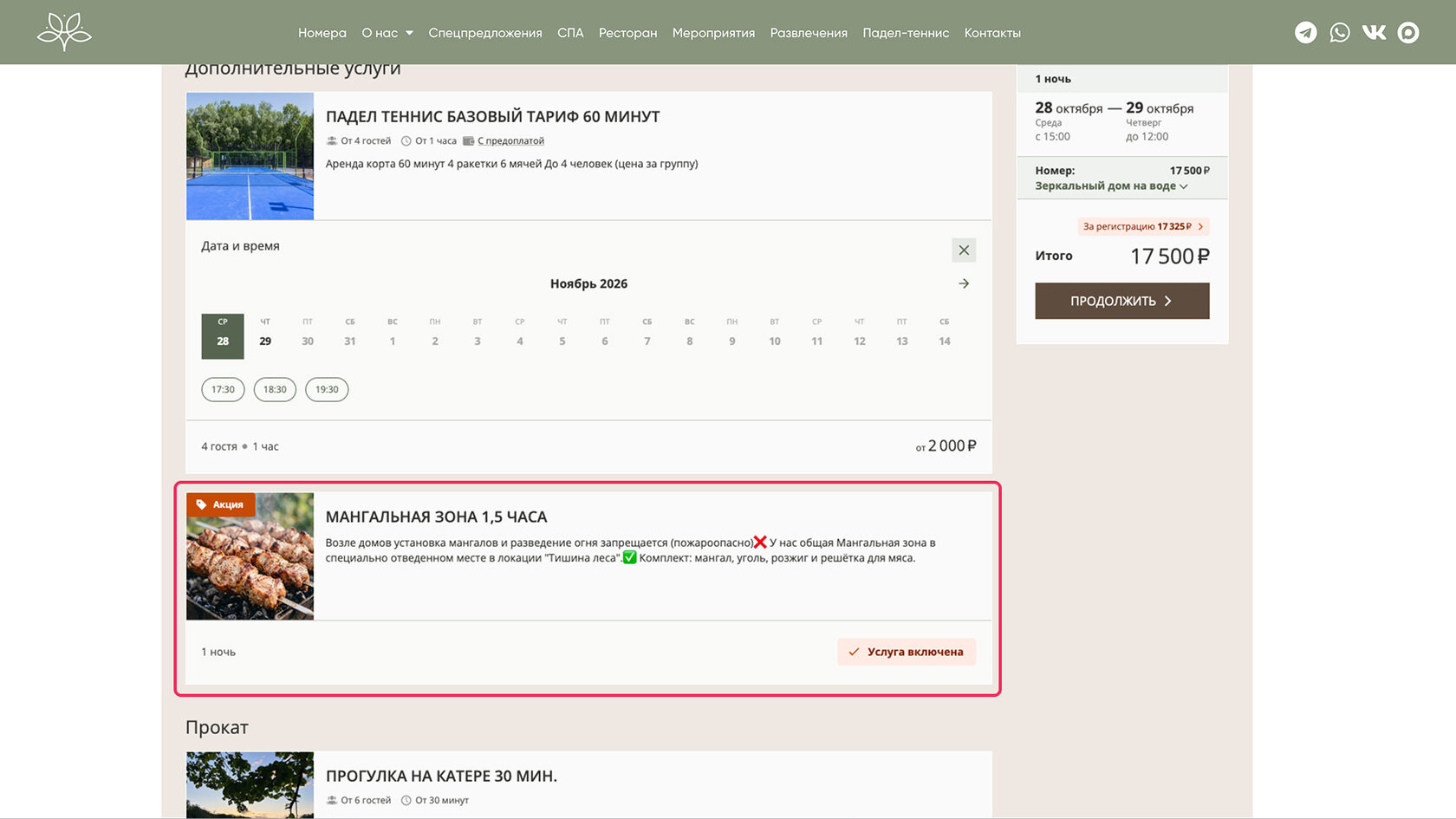Click ПРОГУЛКА НА КАТЕРЕ 30 МИН. title
Screen dimensions: 1456x819
[x=441, y=776]
